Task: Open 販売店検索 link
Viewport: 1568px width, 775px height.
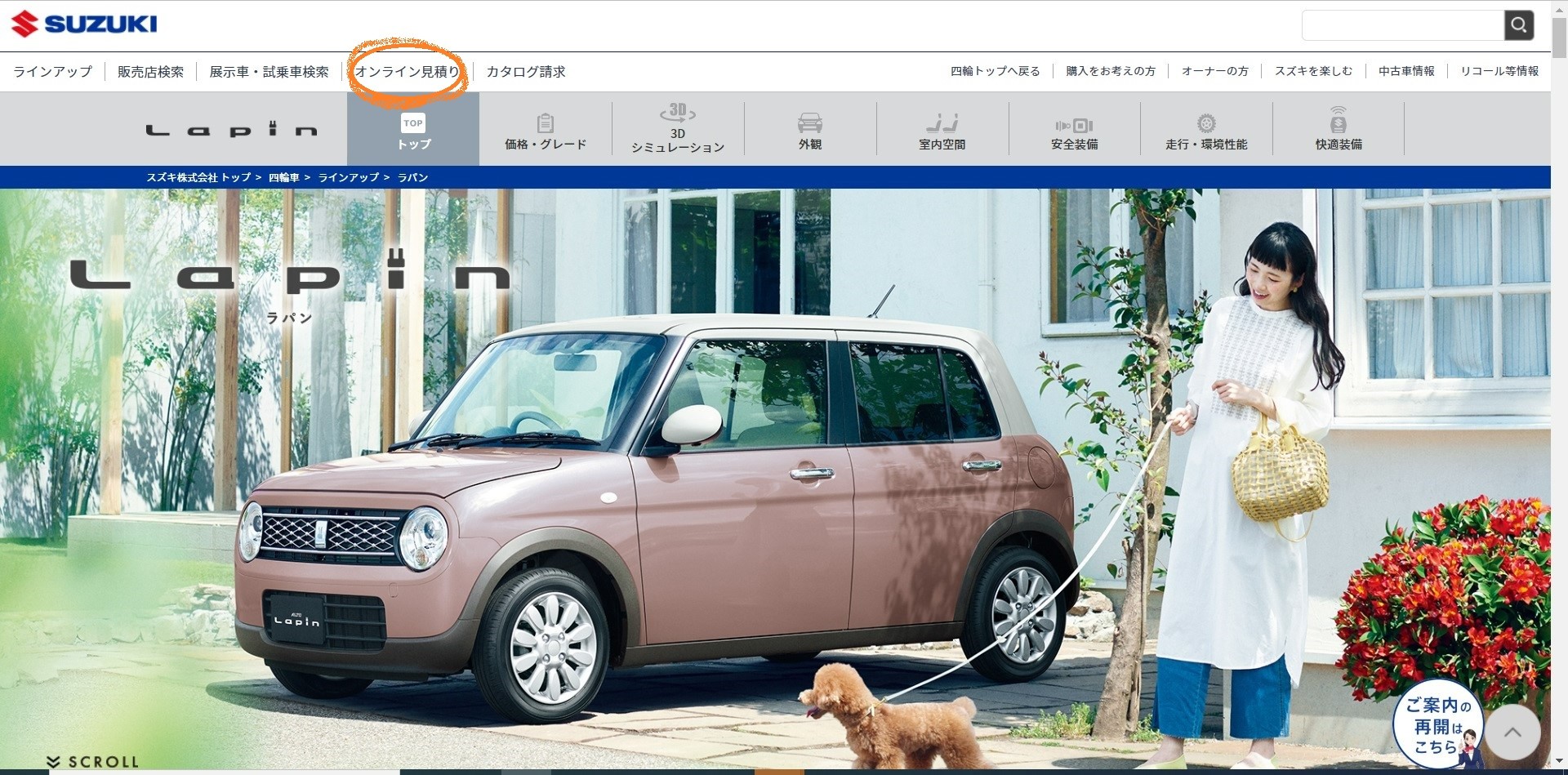Action: tap(151, 72)
